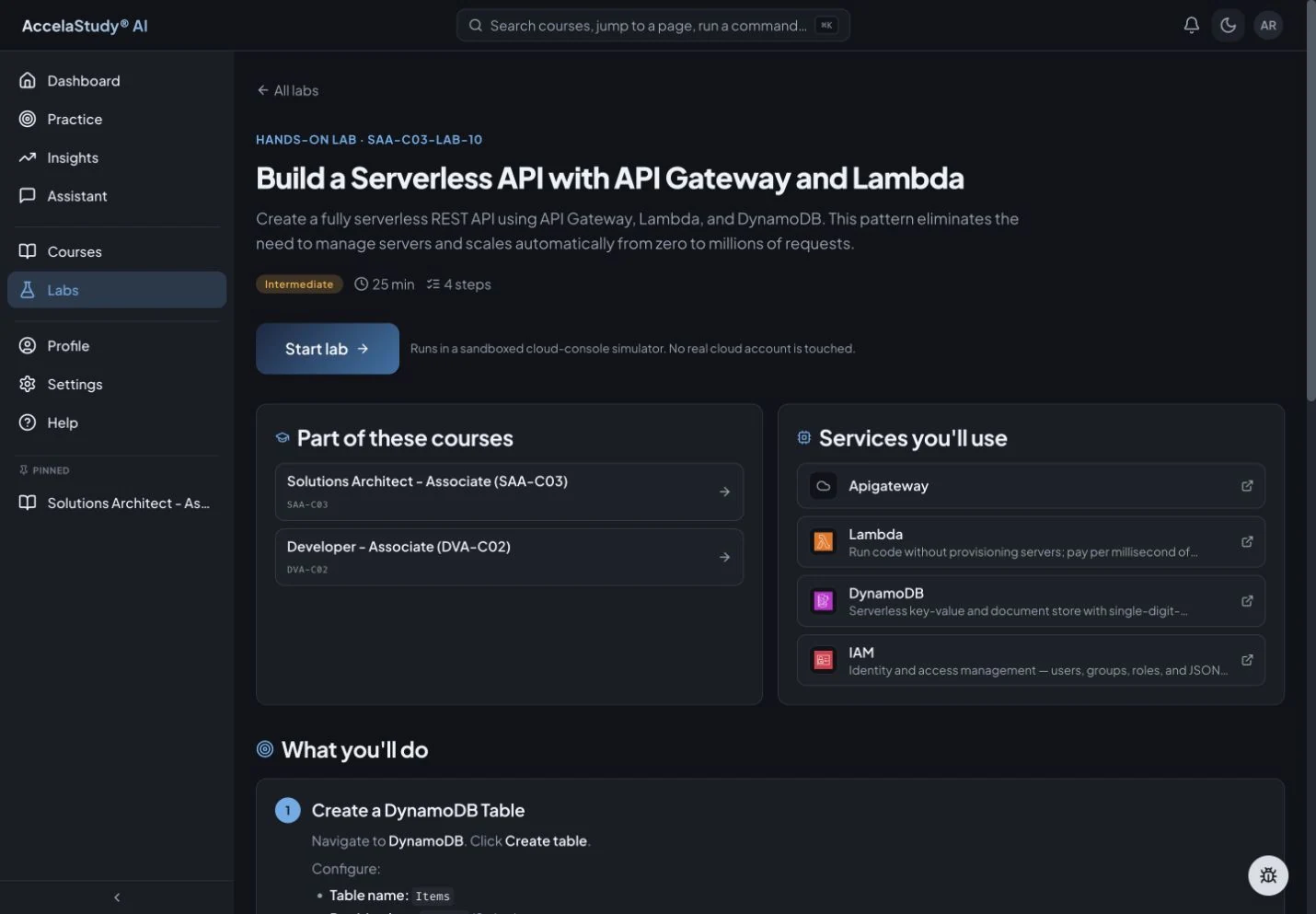
Task: Open pinned Solutions Architect course
Action: pos(116,503)
